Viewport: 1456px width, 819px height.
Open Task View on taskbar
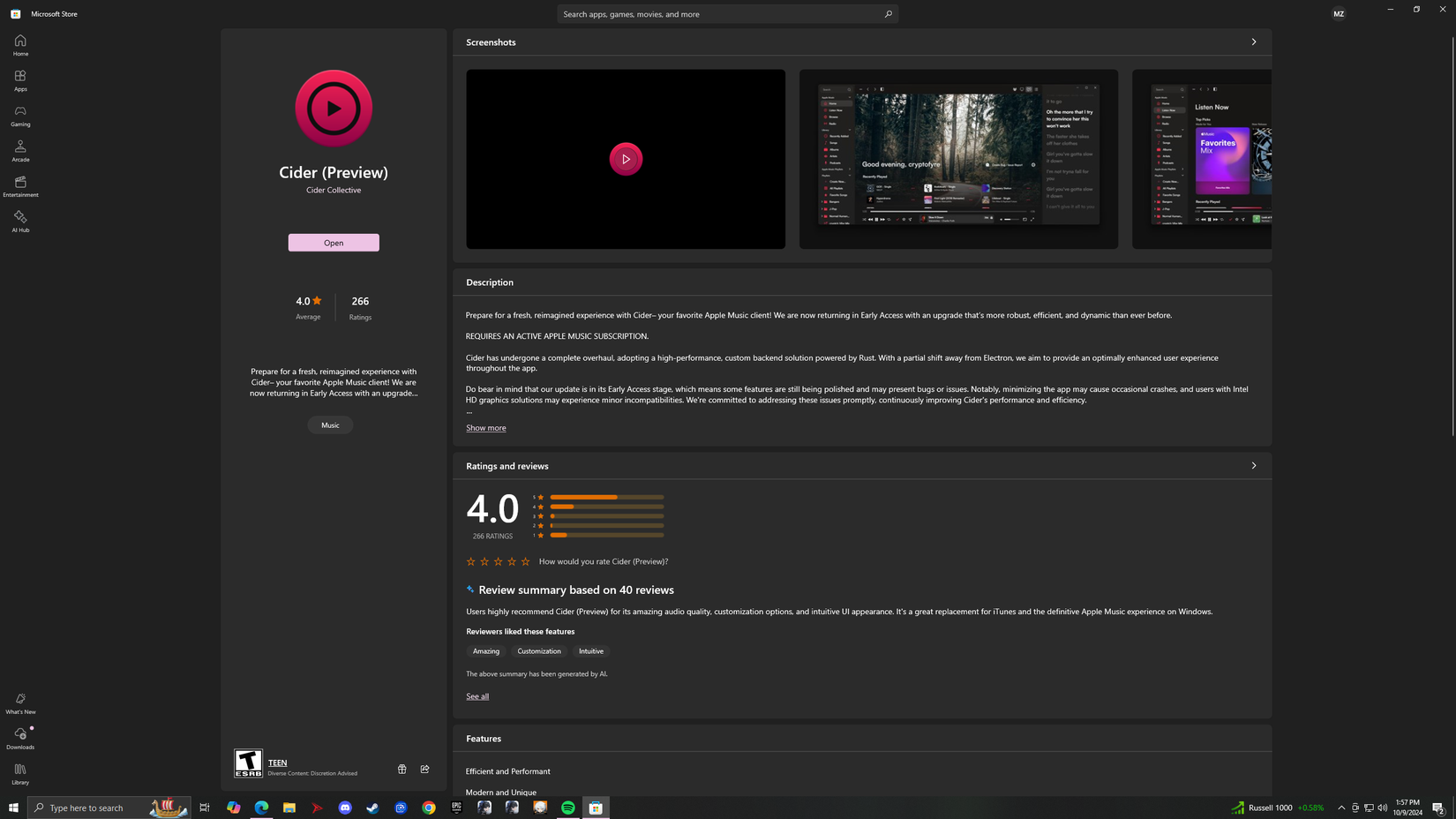(205, 808)
